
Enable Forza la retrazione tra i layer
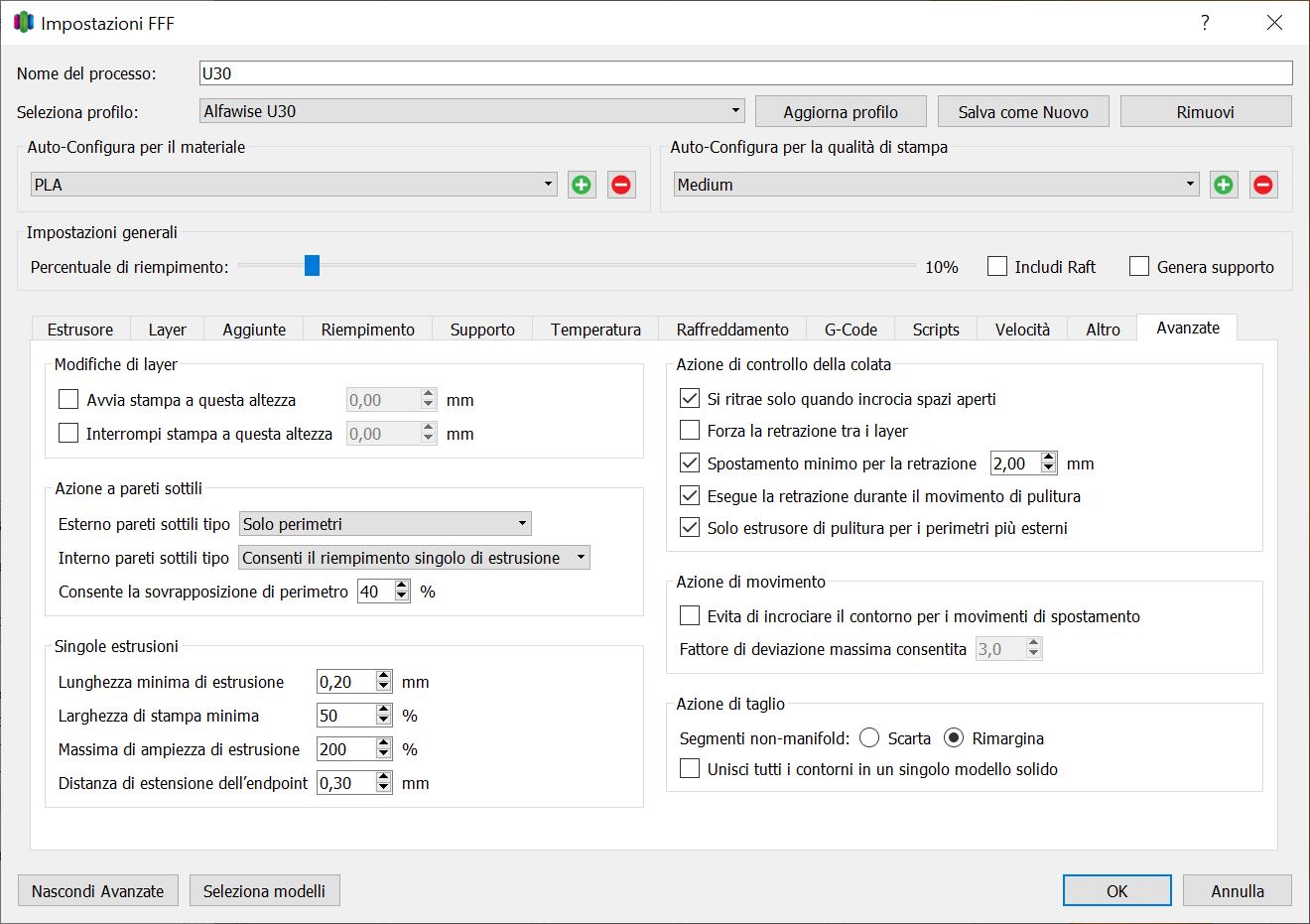pos(690,430)
